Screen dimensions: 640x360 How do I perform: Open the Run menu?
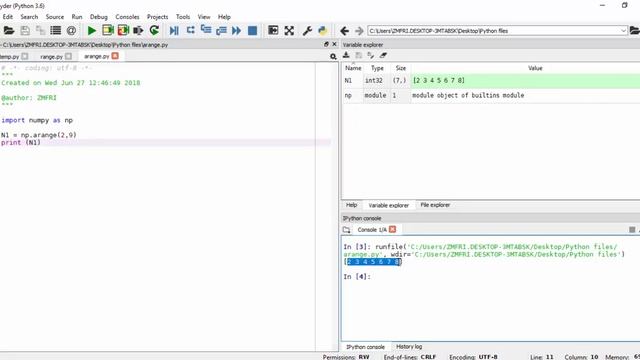click(x=77, y=17)
